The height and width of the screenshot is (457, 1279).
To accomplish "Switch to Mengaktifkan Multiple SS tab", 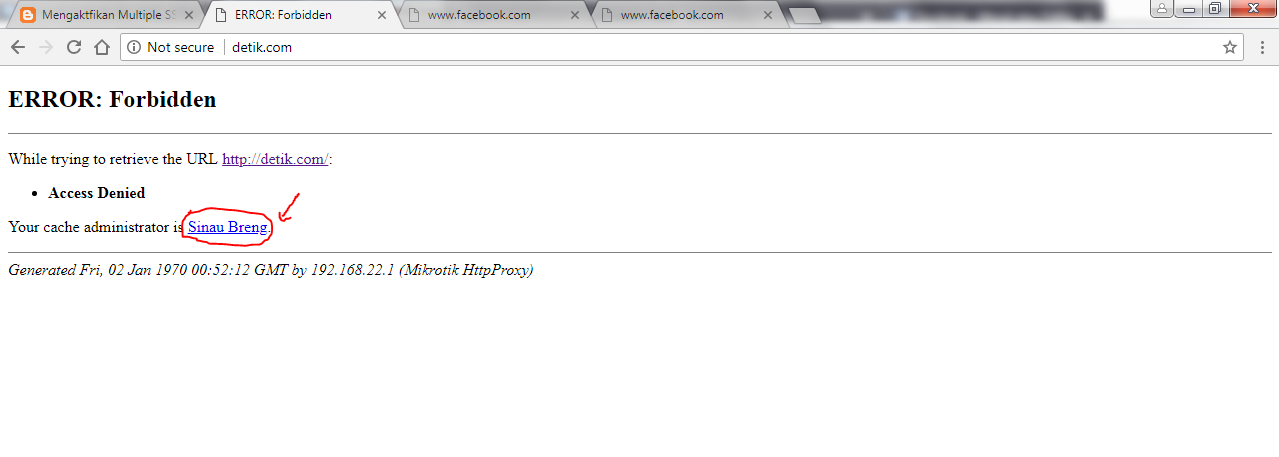I will coord(100,15).
